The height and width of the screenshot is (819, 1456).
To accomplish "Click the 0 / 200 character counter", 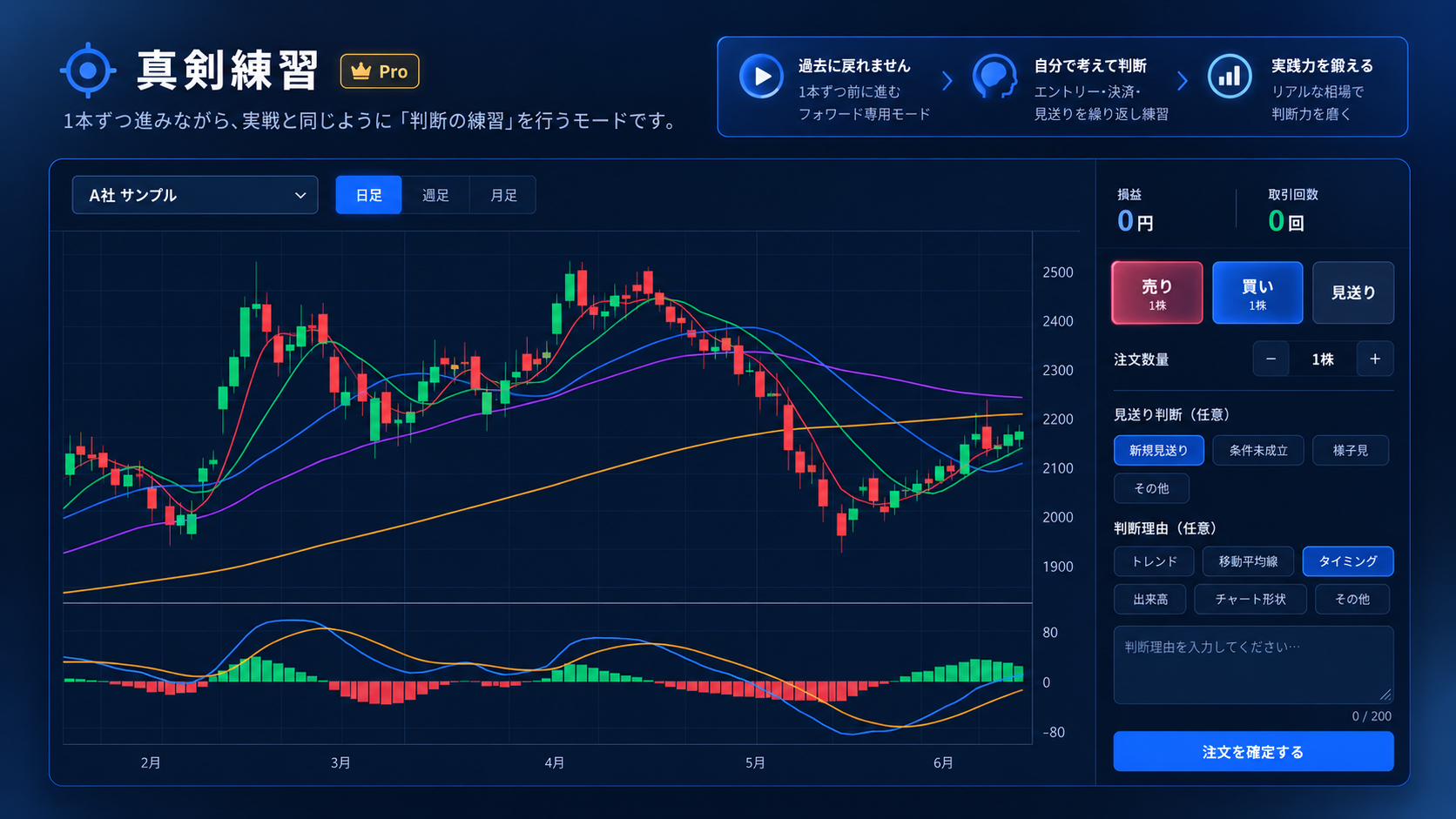I will pos(1372,716).
